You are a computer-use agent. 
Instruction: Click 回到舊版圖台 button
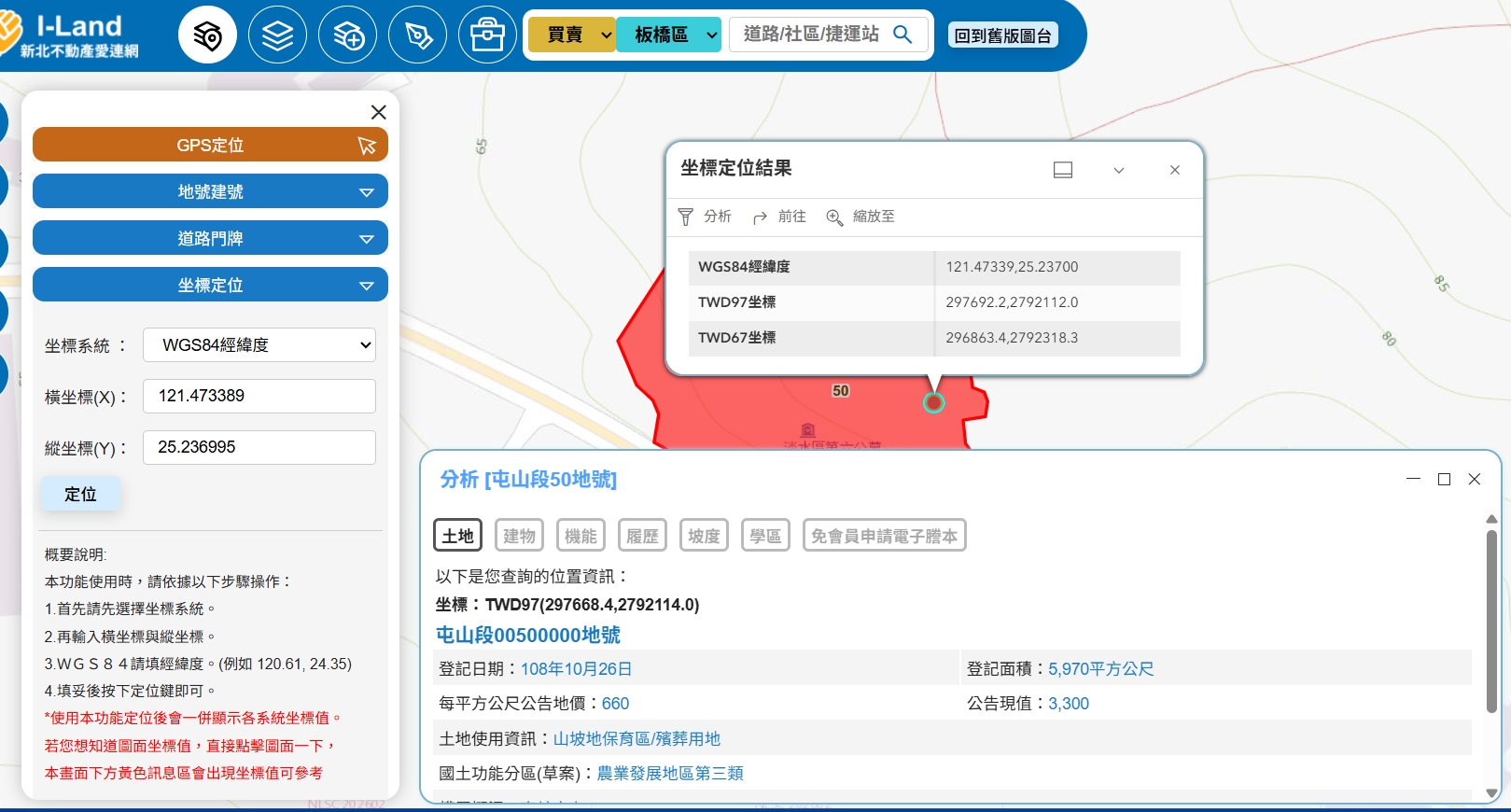click(x=1003, y=35)
